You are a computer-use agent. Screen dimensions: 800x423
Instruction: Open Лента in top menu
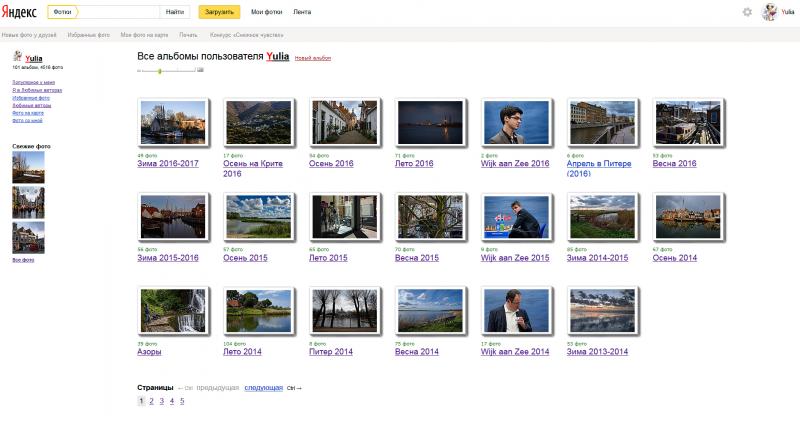pyautogui.click(x=302, y=12)
